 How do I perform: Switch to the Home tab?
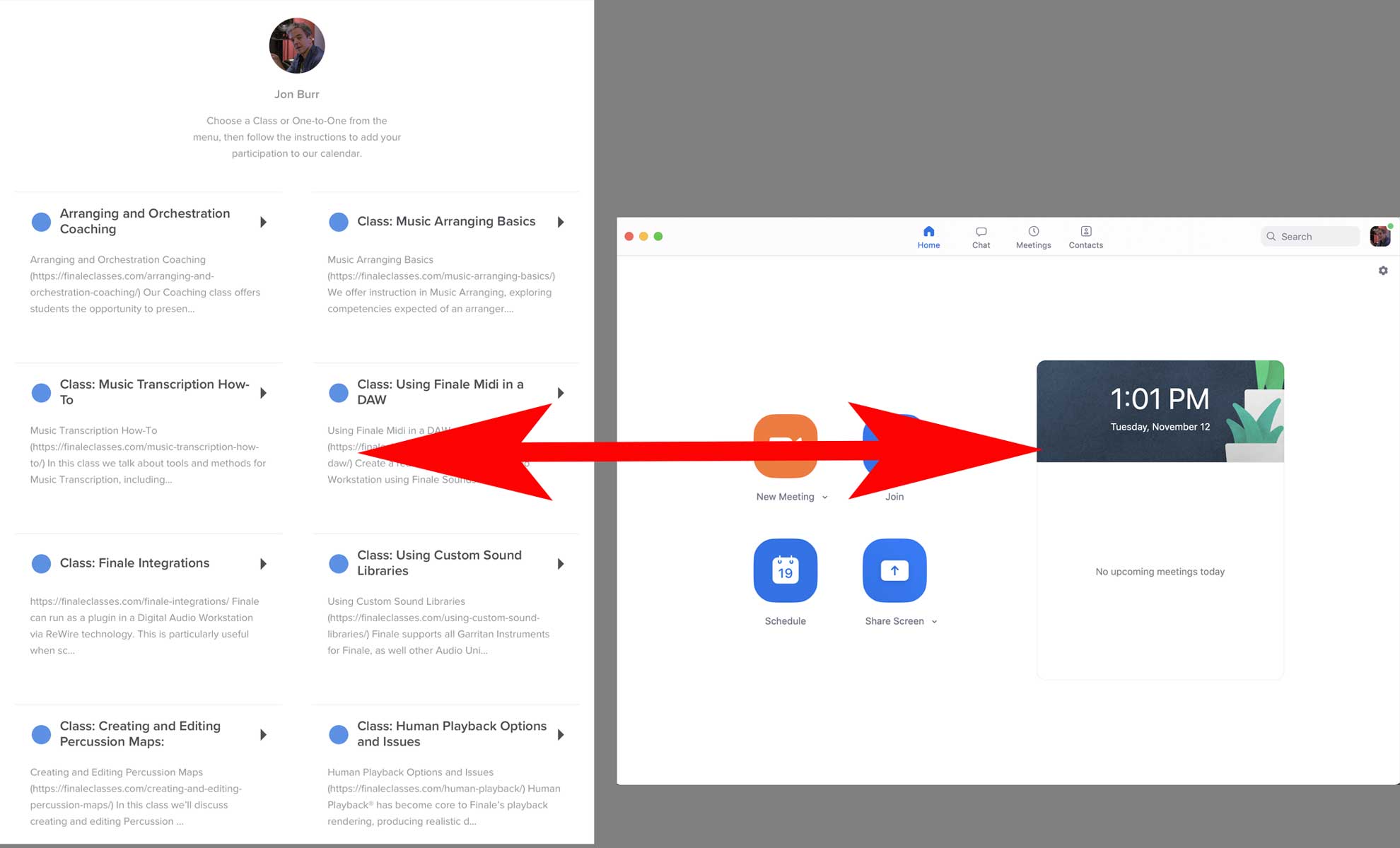click(x=928, y=236)
